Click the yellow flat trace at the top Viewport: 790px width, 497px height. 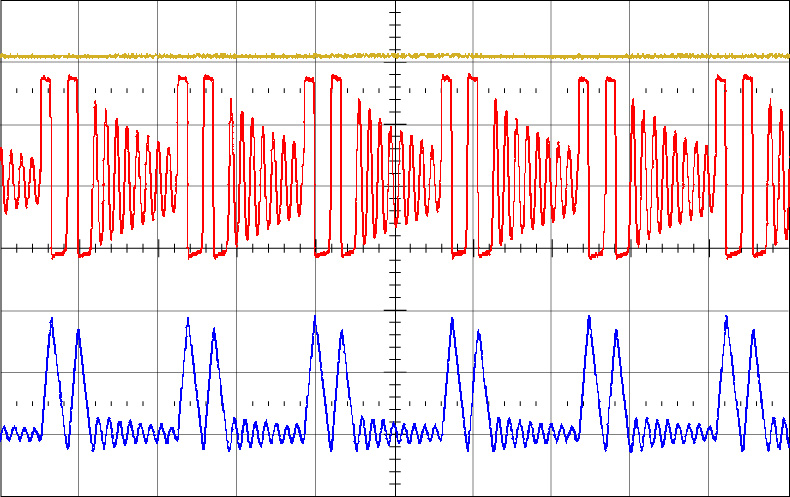[x=200, y=56]
